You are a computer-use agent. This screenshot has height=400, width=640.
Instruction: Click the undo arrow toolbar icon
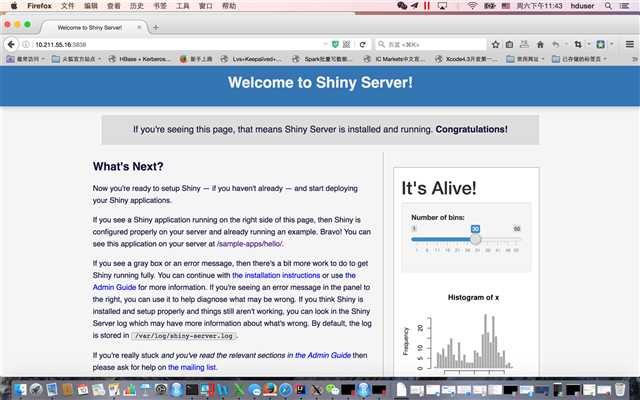click(556, 44)
